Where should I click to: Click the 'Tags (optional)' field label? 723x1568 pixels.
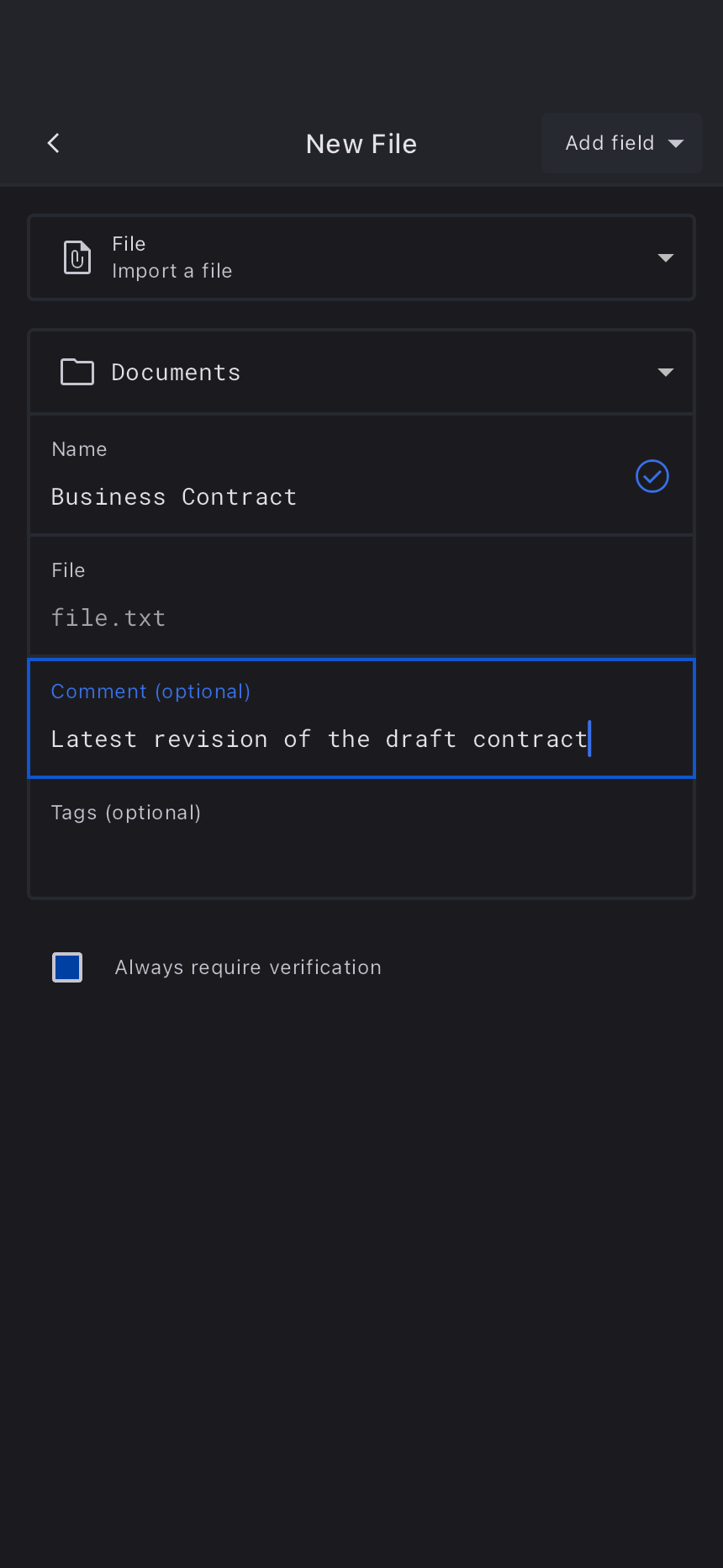[126, 813]
